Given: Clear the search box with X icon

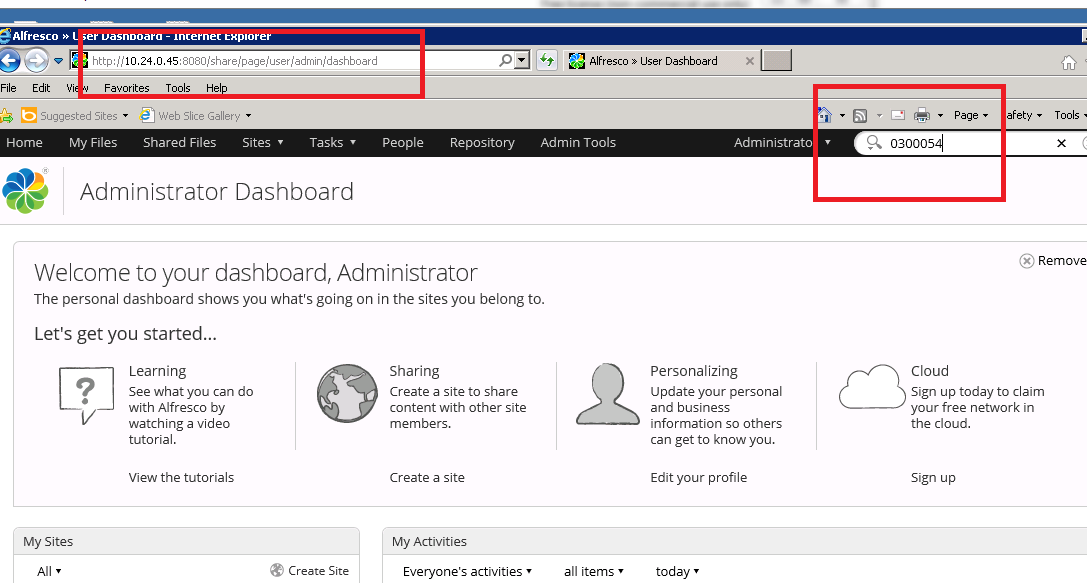Looking at the screenshot, I should (x=1061, y=143).
